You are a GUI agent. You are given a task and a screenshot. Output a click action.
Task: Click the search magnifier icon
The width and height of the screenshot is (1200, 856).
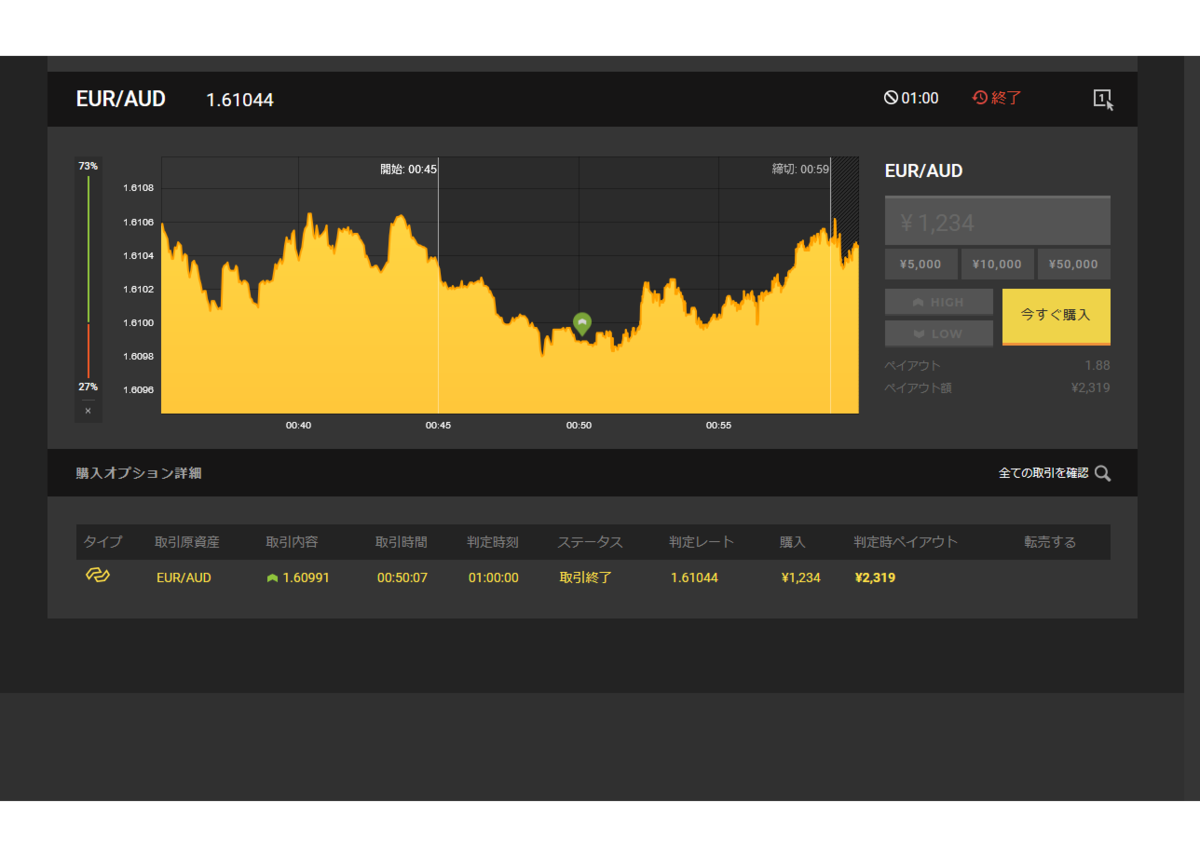[1102, 473]
